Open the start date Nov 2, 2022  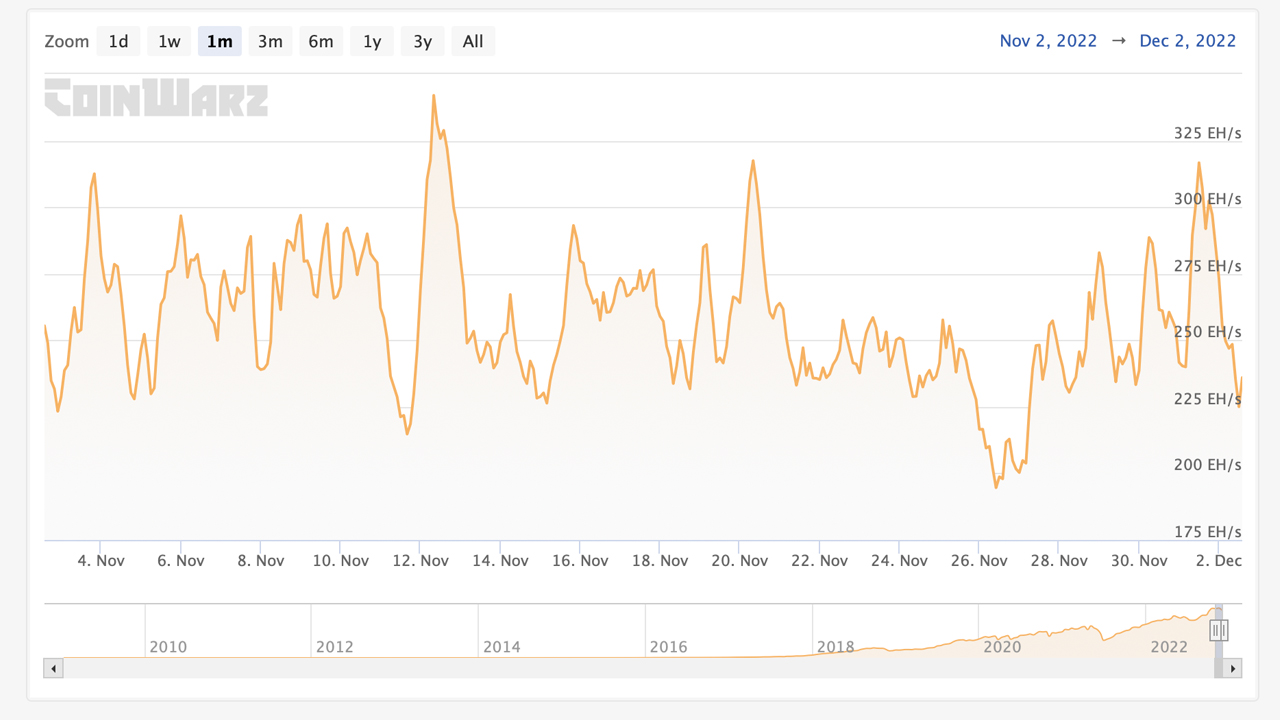click(x=1048, y=41)
